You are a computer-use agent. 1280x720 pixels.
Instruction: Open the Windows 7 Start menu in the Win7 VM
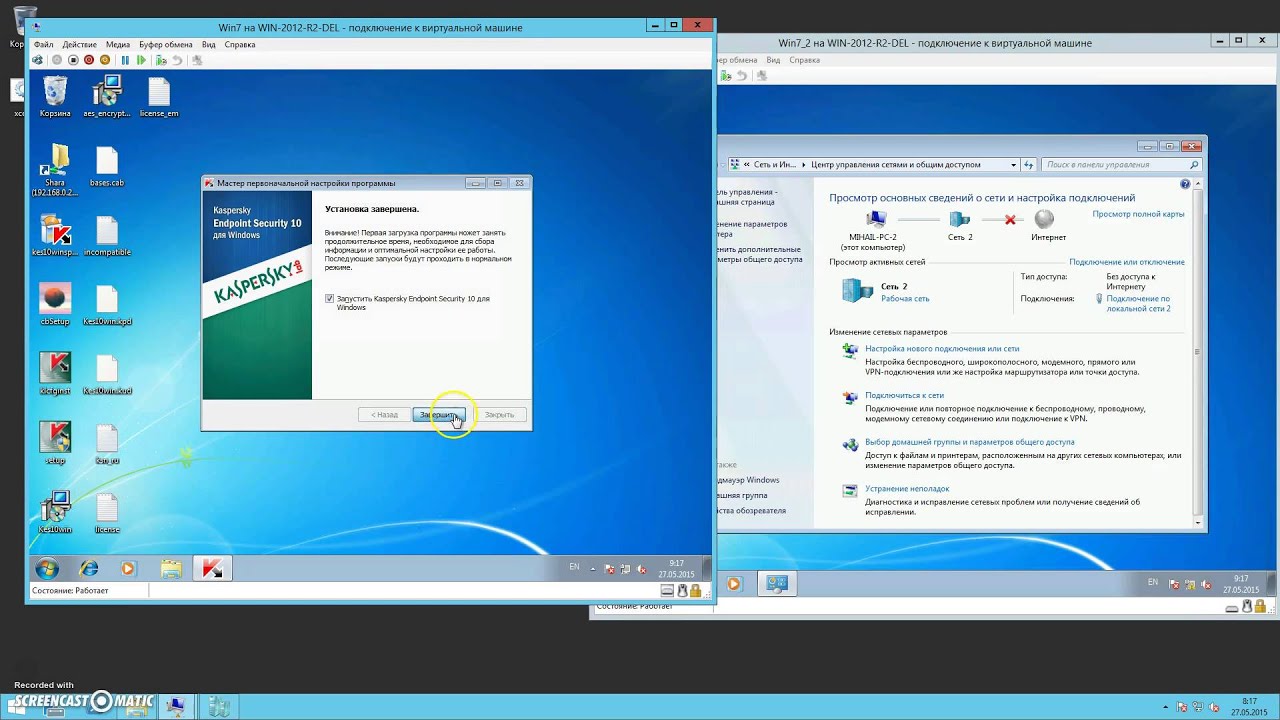click(x=46, y=569)
